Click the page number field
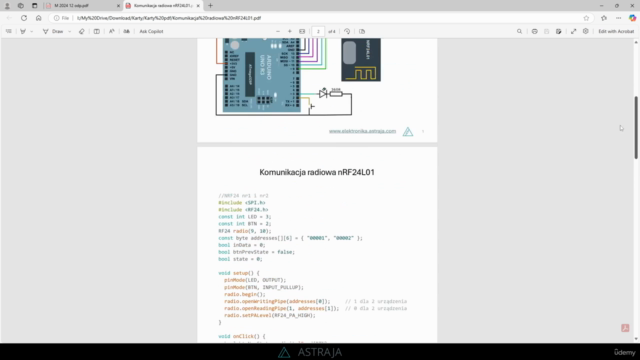Image resolution: width=640 pixels, height=360 pixels. [318, 31]
